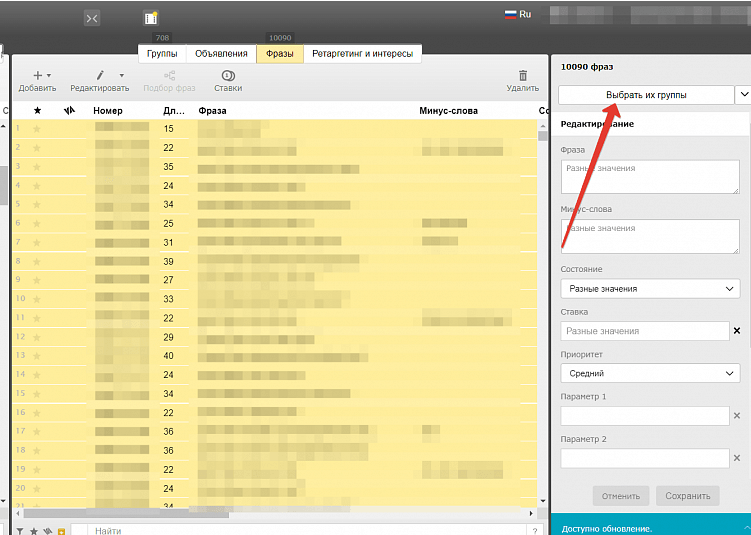This screenshot has width=751, height=535.
Task: Open the Приоритет dropdown showing Средний
Action: [x=650, y=373]
